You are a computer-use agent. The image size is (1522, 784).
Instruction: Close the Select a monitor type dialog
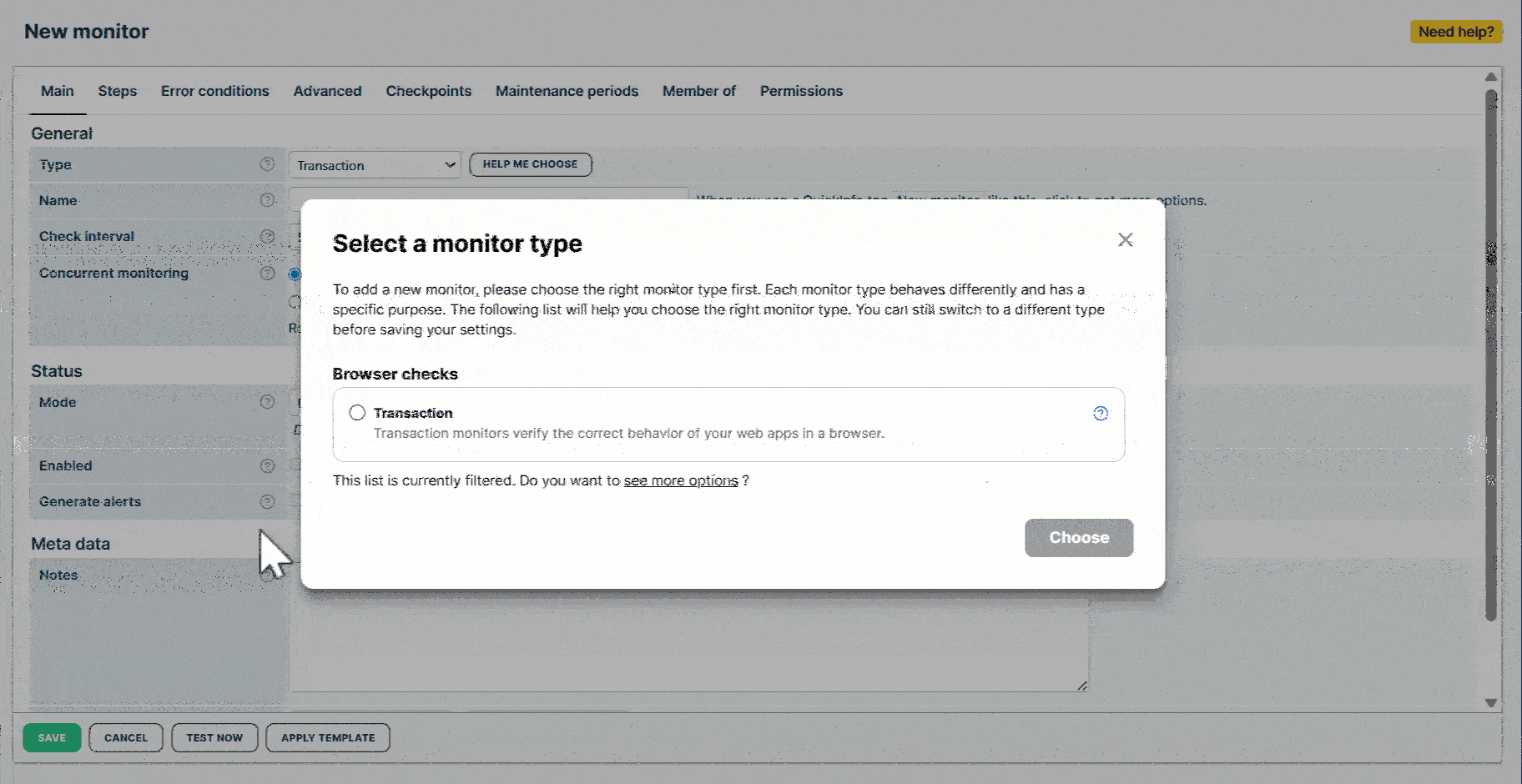pos(1125,240)
